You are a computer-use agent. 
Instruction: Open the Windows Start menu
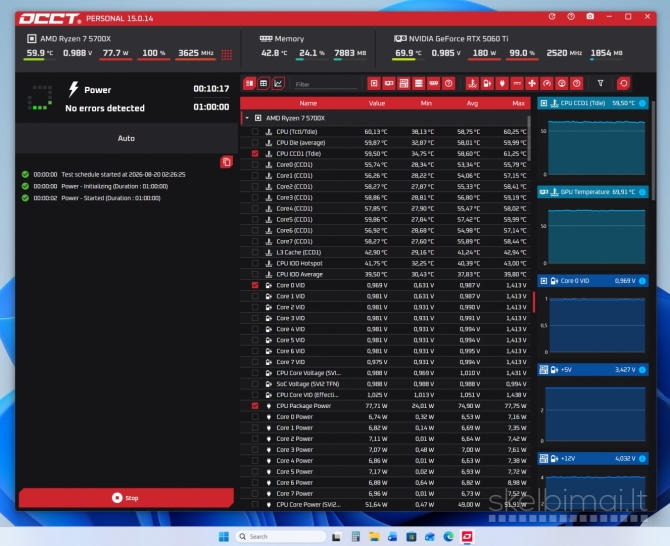(x=223, y=537)
